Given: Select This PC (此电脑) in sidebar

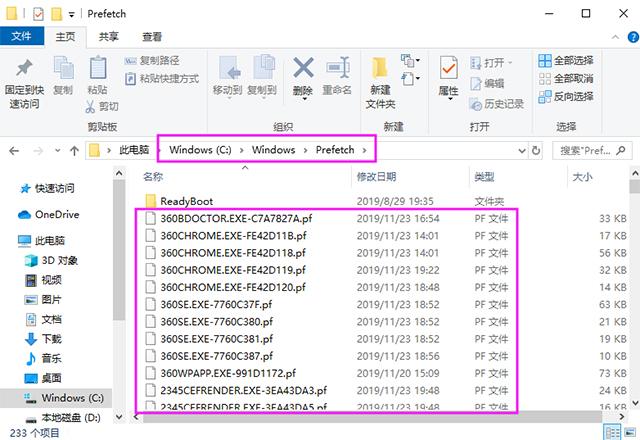Looking at the screenshot, I should pos(41,241).
